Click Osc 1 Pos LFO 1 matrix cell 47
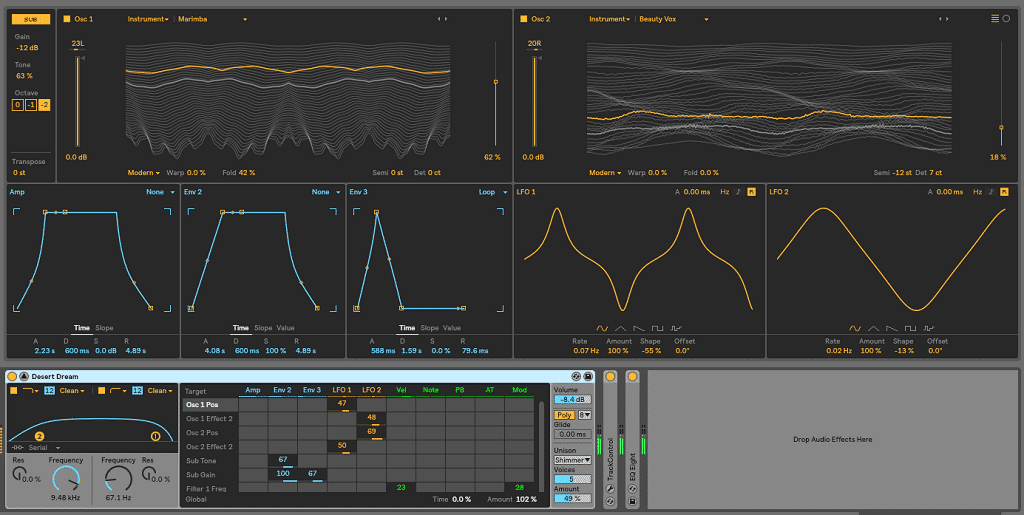The image size is (1024, 515). coord(342,405)
